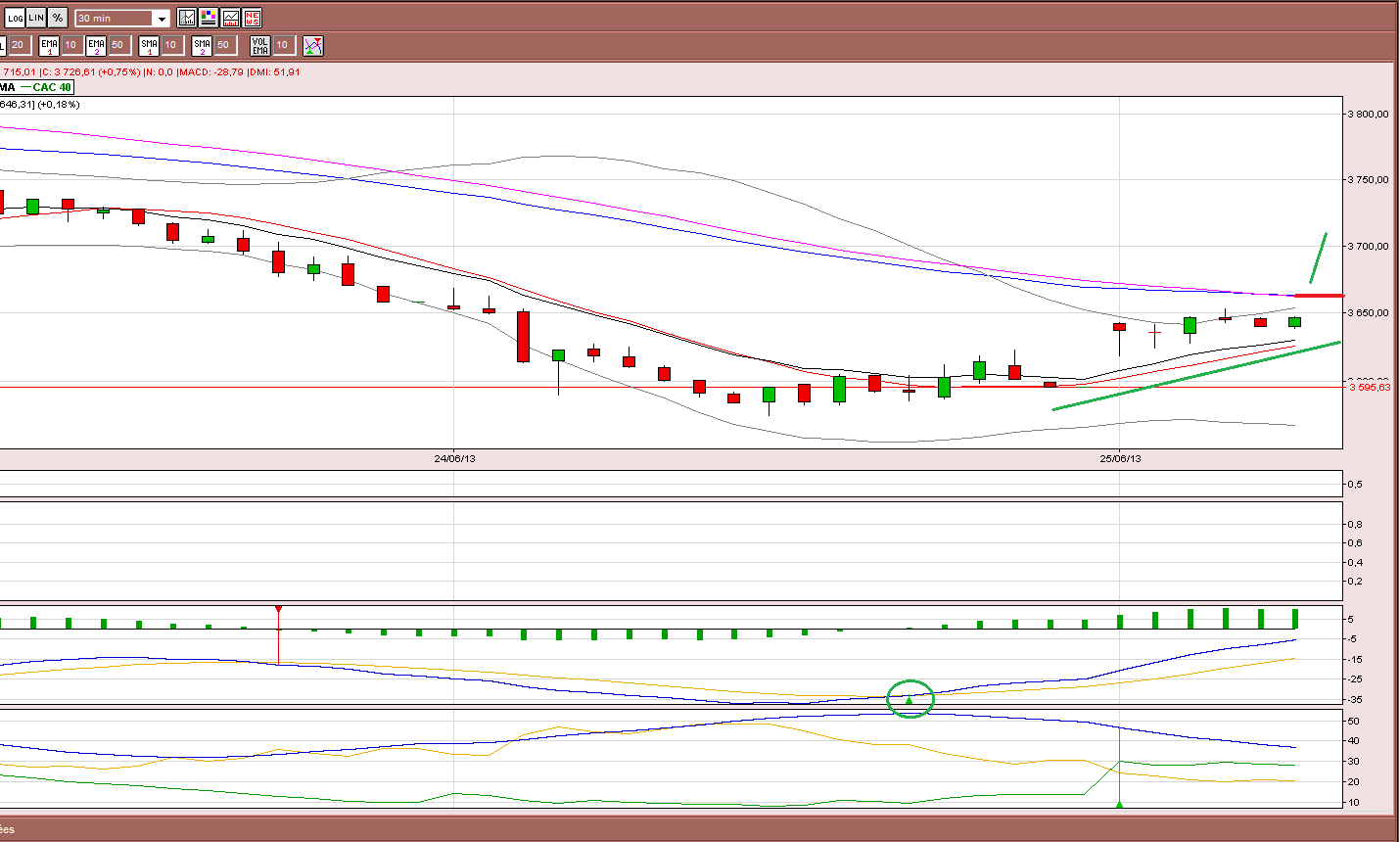Switch the price scale to LIN

tap(36, 18)
